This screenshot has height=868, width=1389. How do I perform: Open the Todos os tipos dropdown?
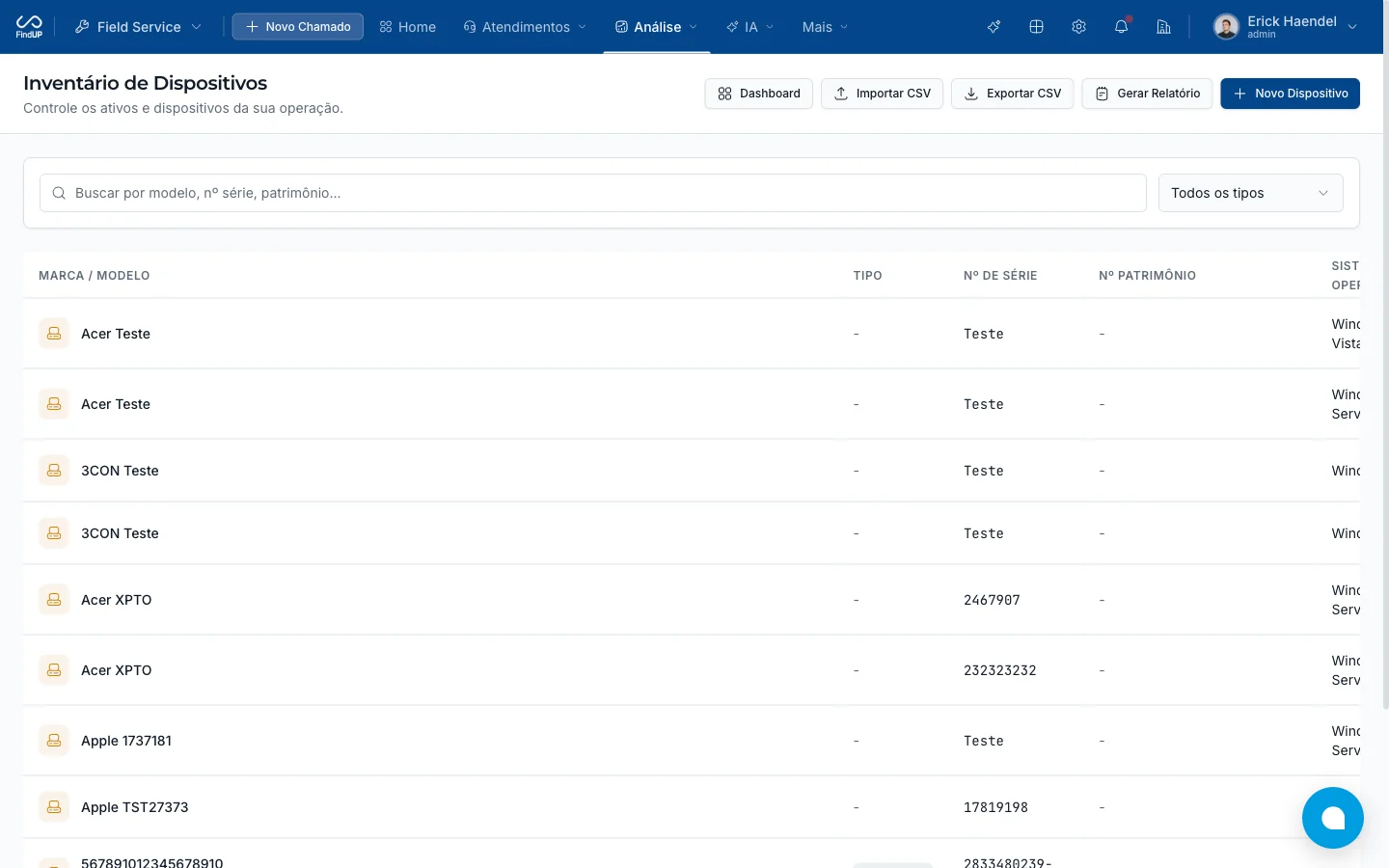(1250, 193)
